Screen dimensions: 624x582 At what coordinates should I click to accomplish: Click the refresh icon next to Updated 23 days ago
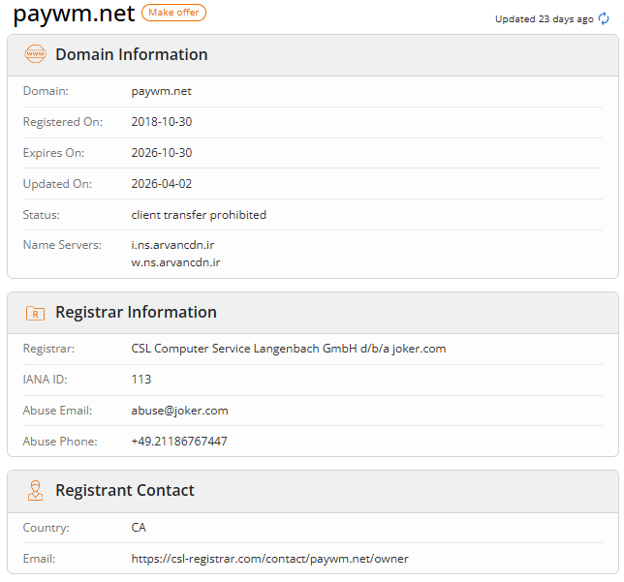click(x=604, y=19)
